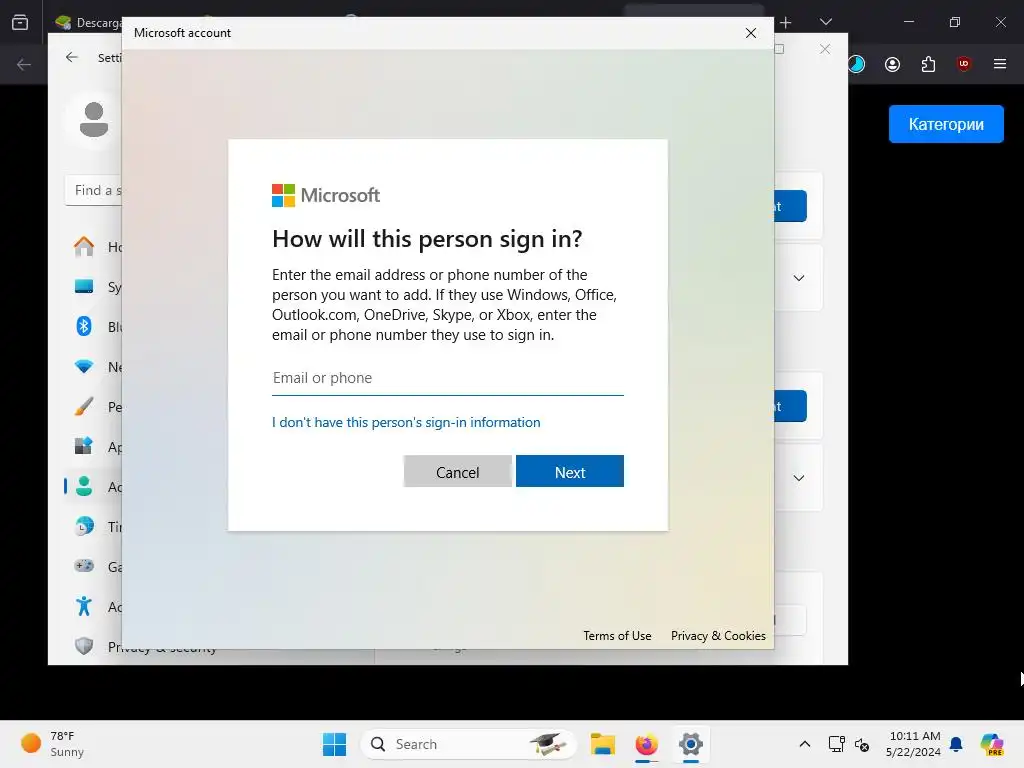Open the Privacy & Cookies link
This screenshot has width=1024, height=768.
tap(718, 635)
